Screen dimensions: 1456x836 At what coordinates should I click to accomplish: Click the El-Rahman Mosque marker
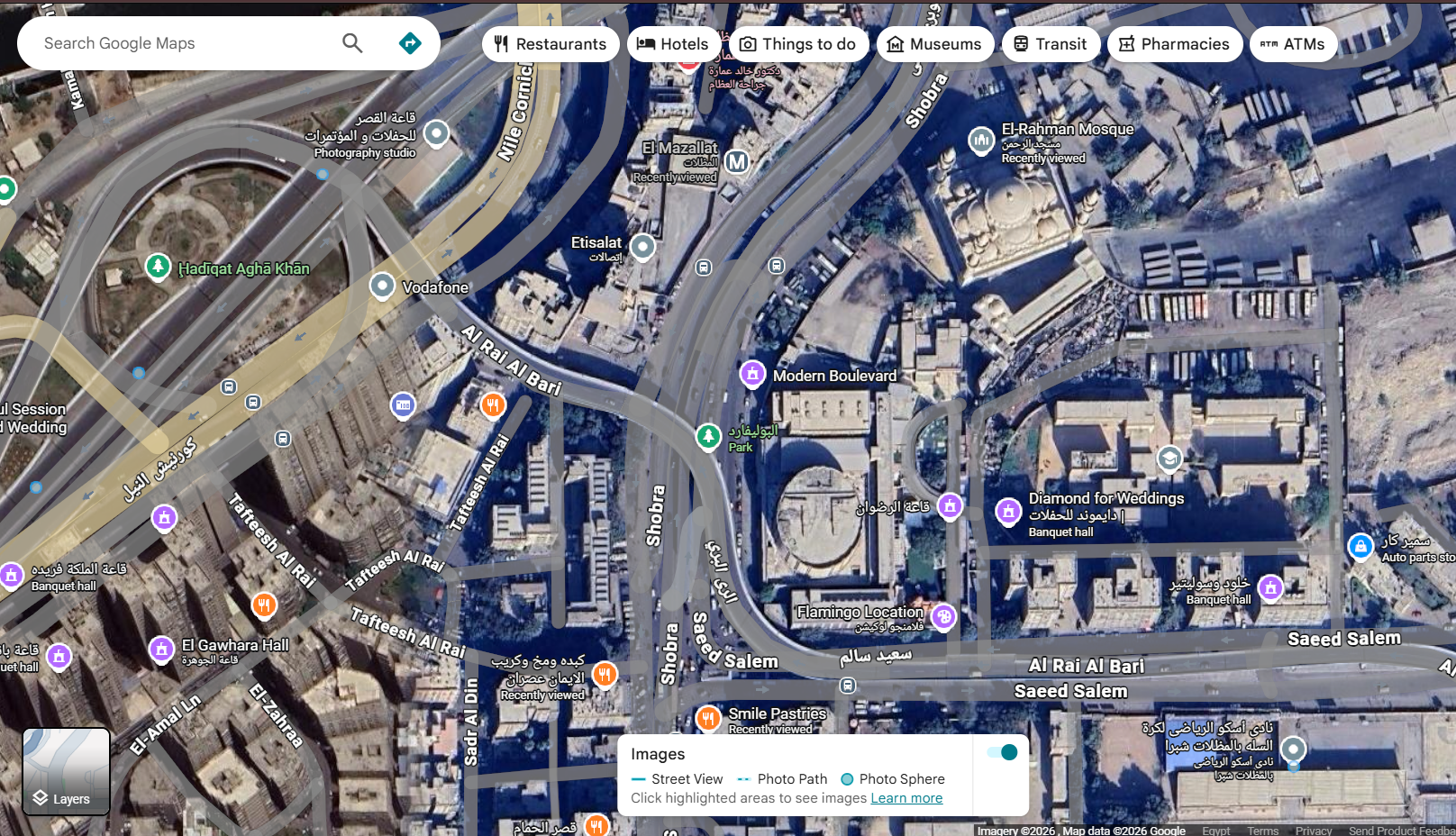tap(981, 141)
